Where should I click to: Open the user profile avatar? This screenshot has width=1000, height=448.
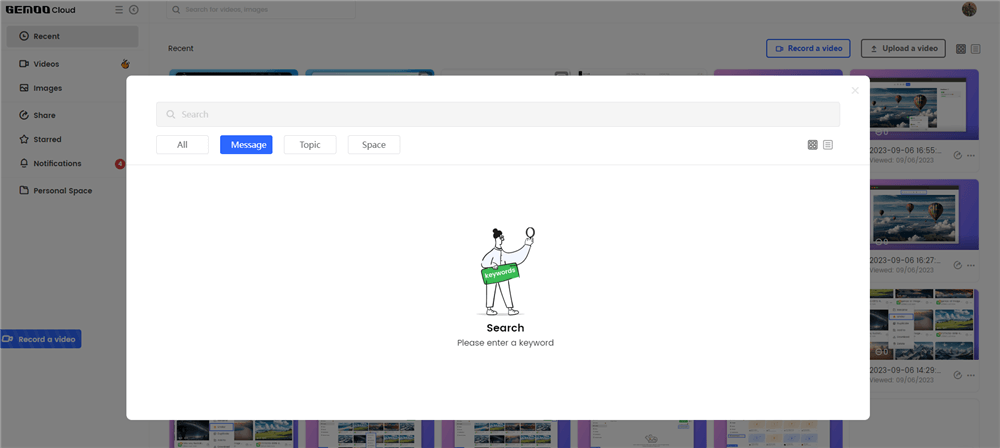pos(969,9)
